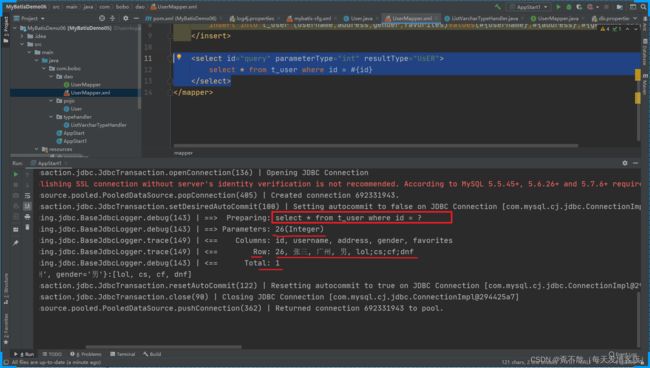Click the clear all trash icon in Run console
Viewport: 650px width, 368px height.
point(27,227)
